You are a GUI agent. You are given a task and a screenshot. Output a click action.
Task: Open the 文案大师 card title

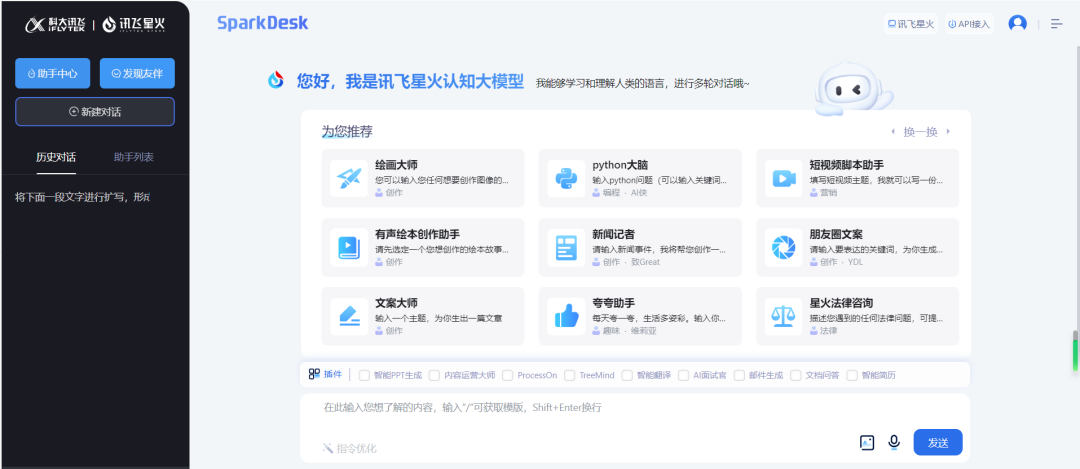coord(396,303)
